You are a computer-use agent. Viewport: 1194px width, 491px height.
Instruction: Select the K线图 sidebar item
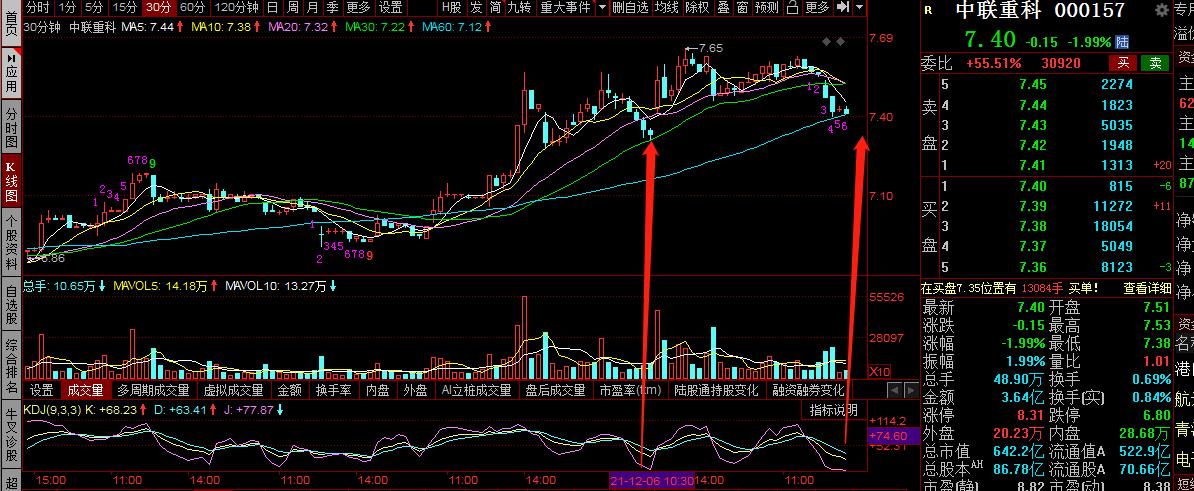pyautogui.click(x=11, y=181)
